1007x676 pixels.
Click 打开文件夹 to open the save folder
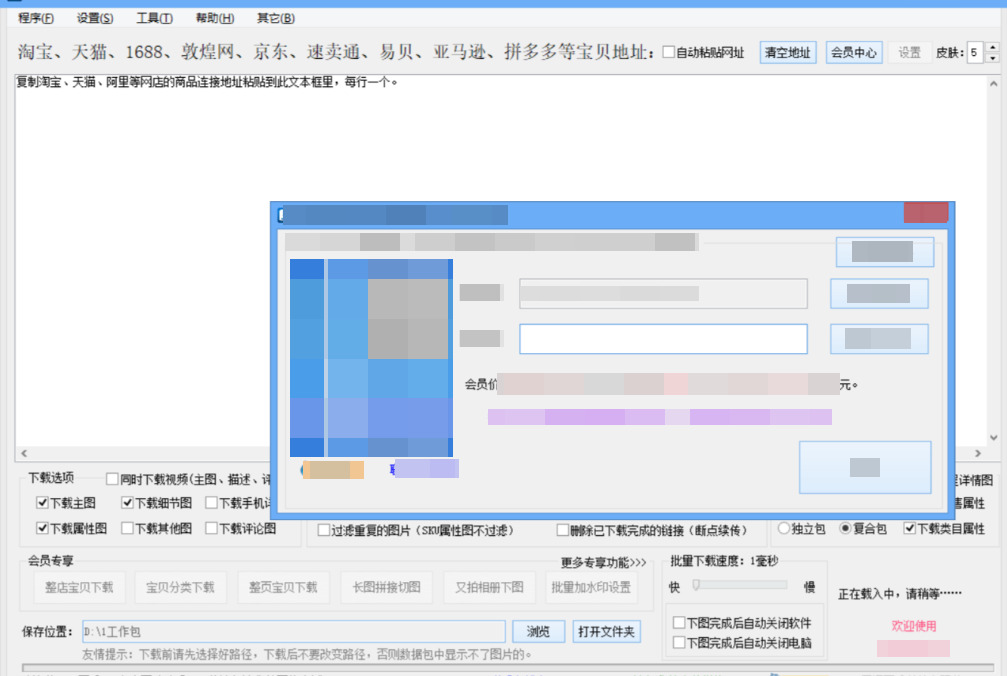click(x=606, y=632)
